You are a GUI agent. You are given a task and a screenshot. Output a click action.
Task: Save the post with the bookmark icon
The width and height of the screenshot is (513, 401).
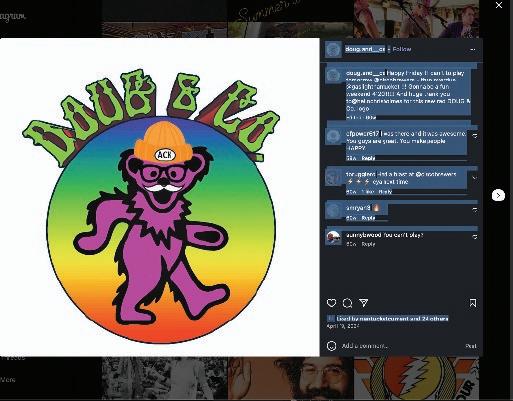(x=473, y=303)
